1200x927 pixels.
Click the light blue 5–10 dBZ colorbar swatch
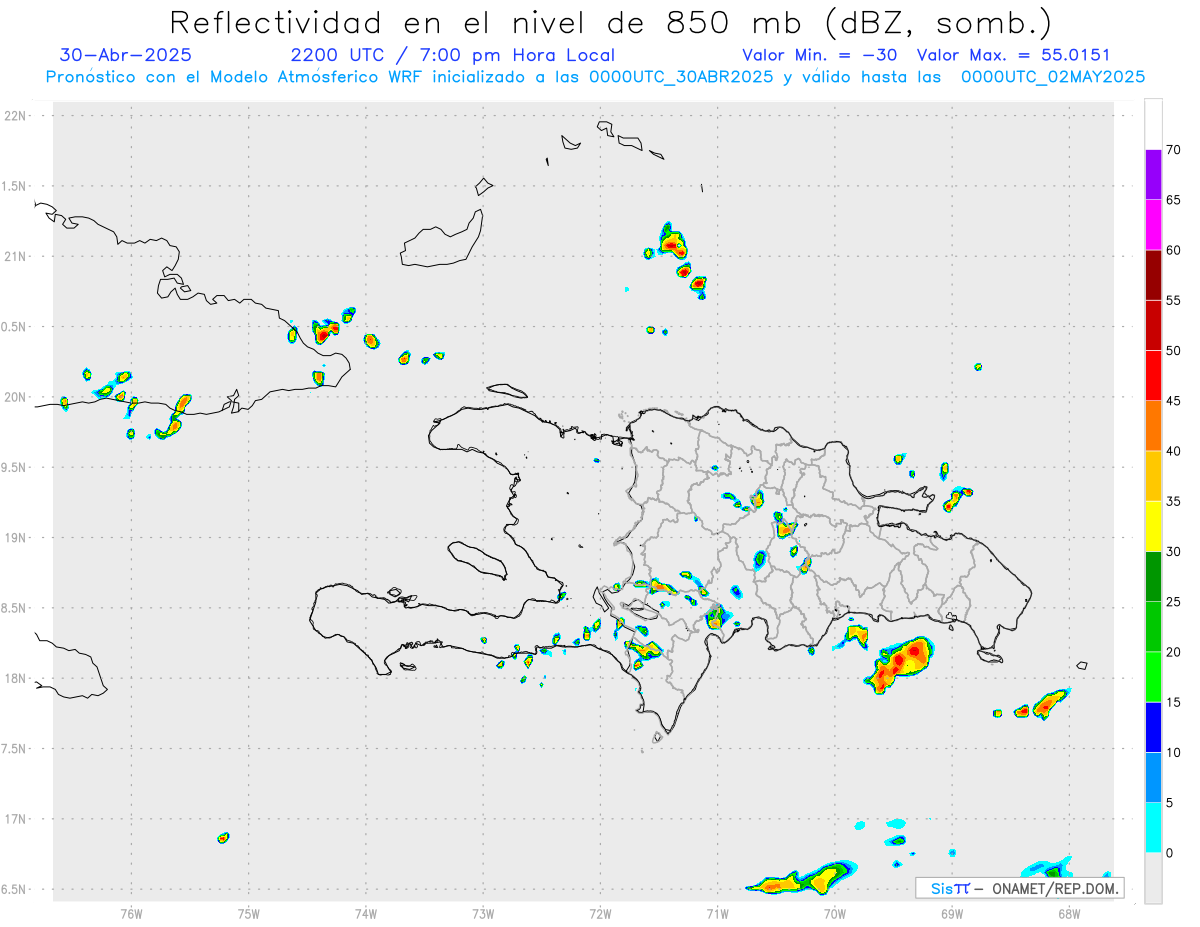click(1153, 778)
